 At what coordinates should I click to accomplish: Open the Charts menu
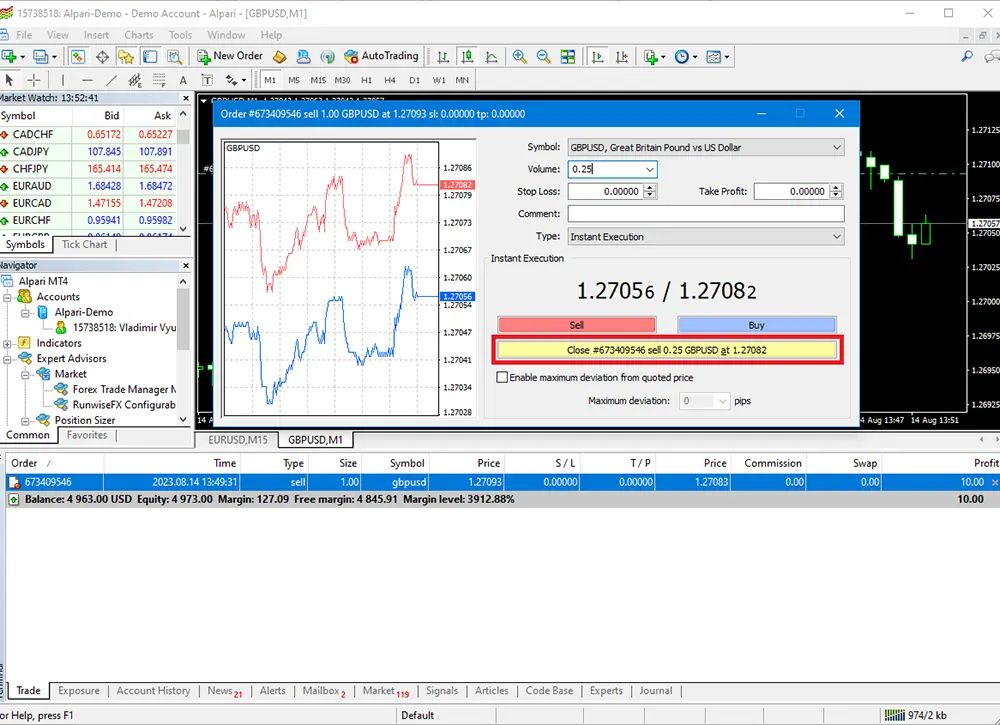138,35
